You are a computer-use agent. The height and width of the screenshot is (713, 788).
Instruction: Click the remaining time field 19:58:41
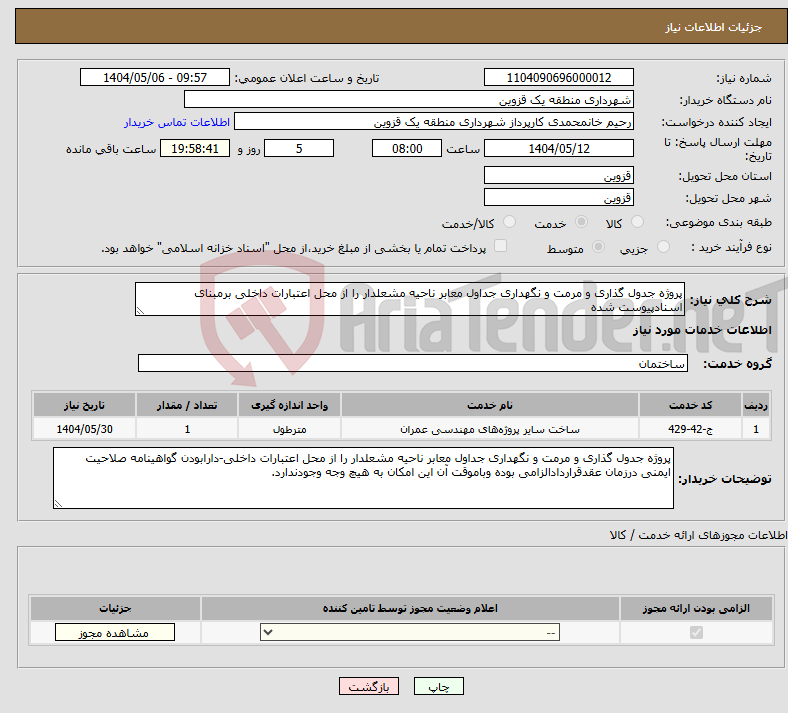coord(195,148)
